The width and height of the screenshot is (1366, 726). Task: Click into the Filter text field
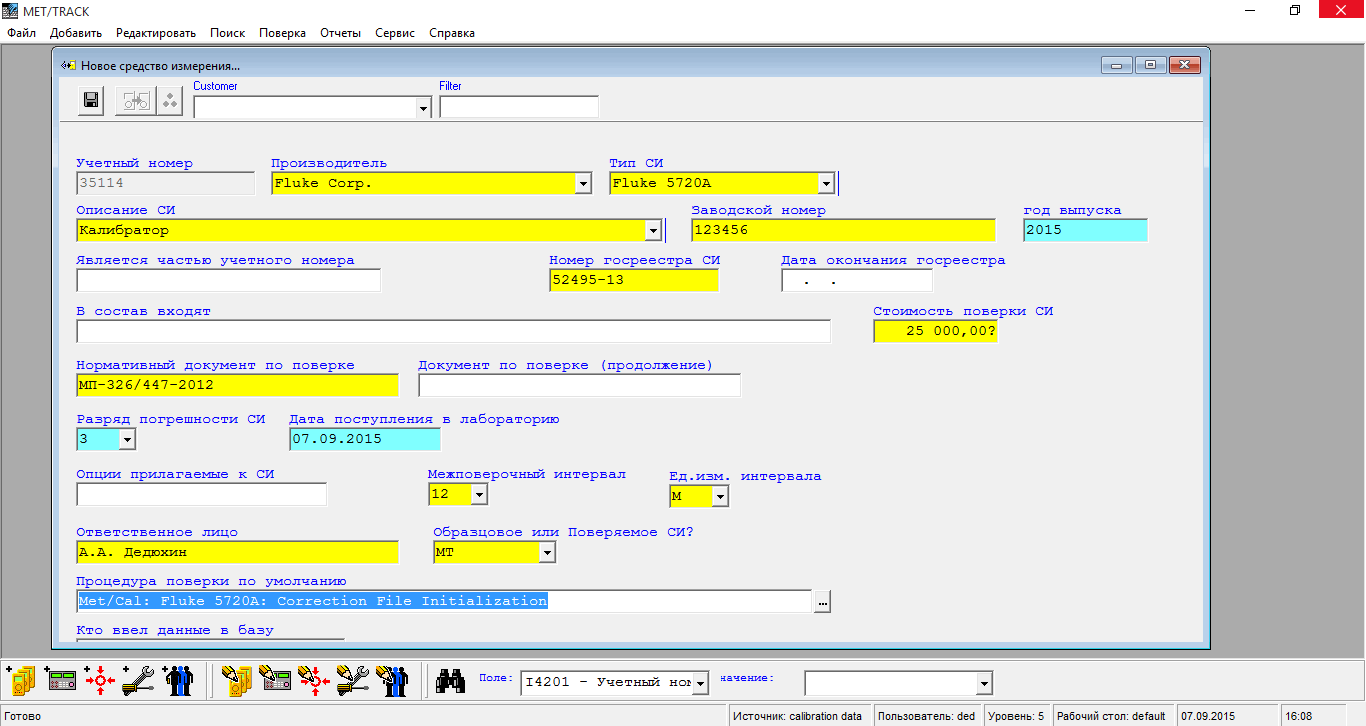coord(518,107)
